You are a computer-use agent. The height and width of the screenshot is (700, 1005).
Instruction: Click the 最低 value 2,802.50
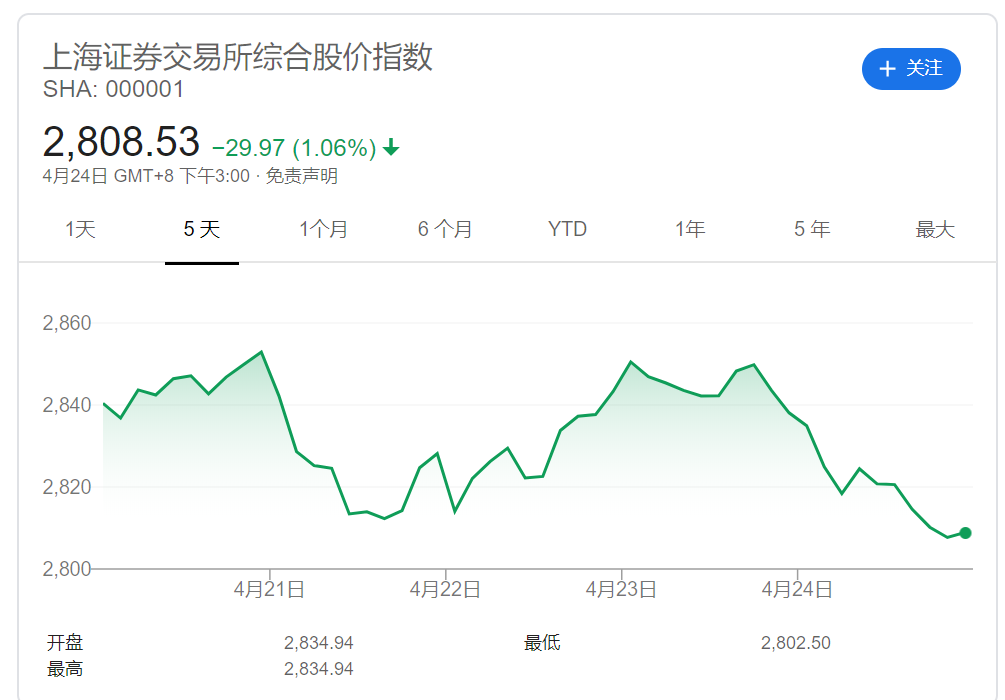[x=795, y=643]
